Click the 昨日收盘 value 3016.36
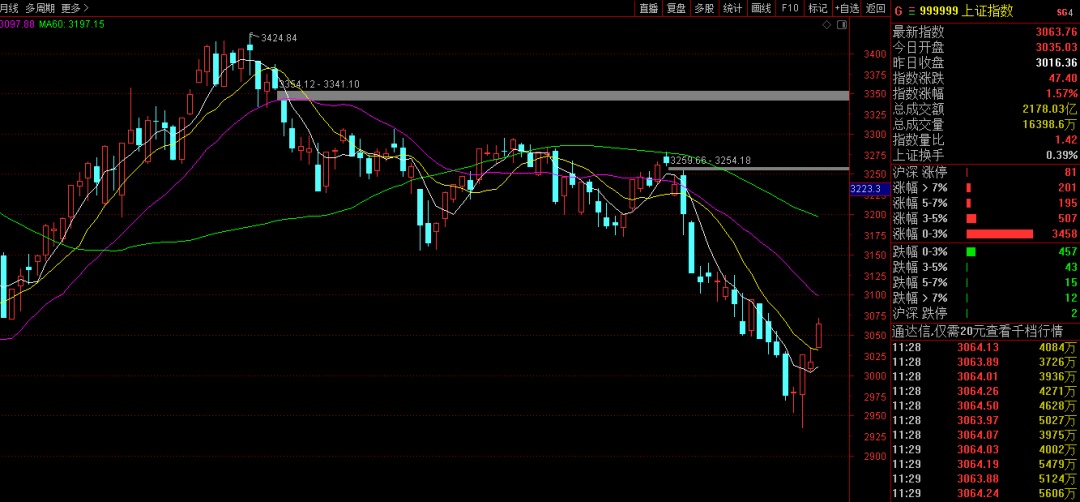 click(1056, 63)
